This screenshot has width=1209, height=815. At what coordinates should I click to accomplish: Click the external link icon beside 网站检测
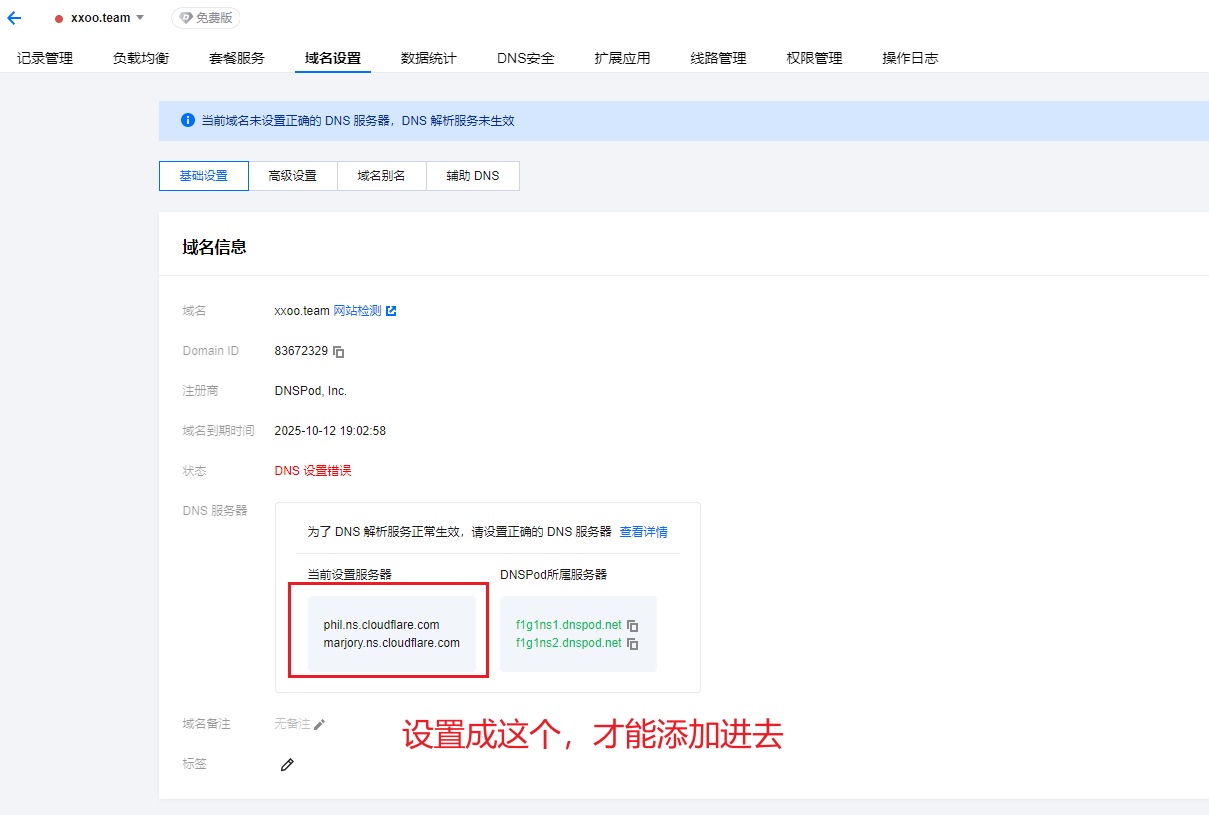click(391, 311)
